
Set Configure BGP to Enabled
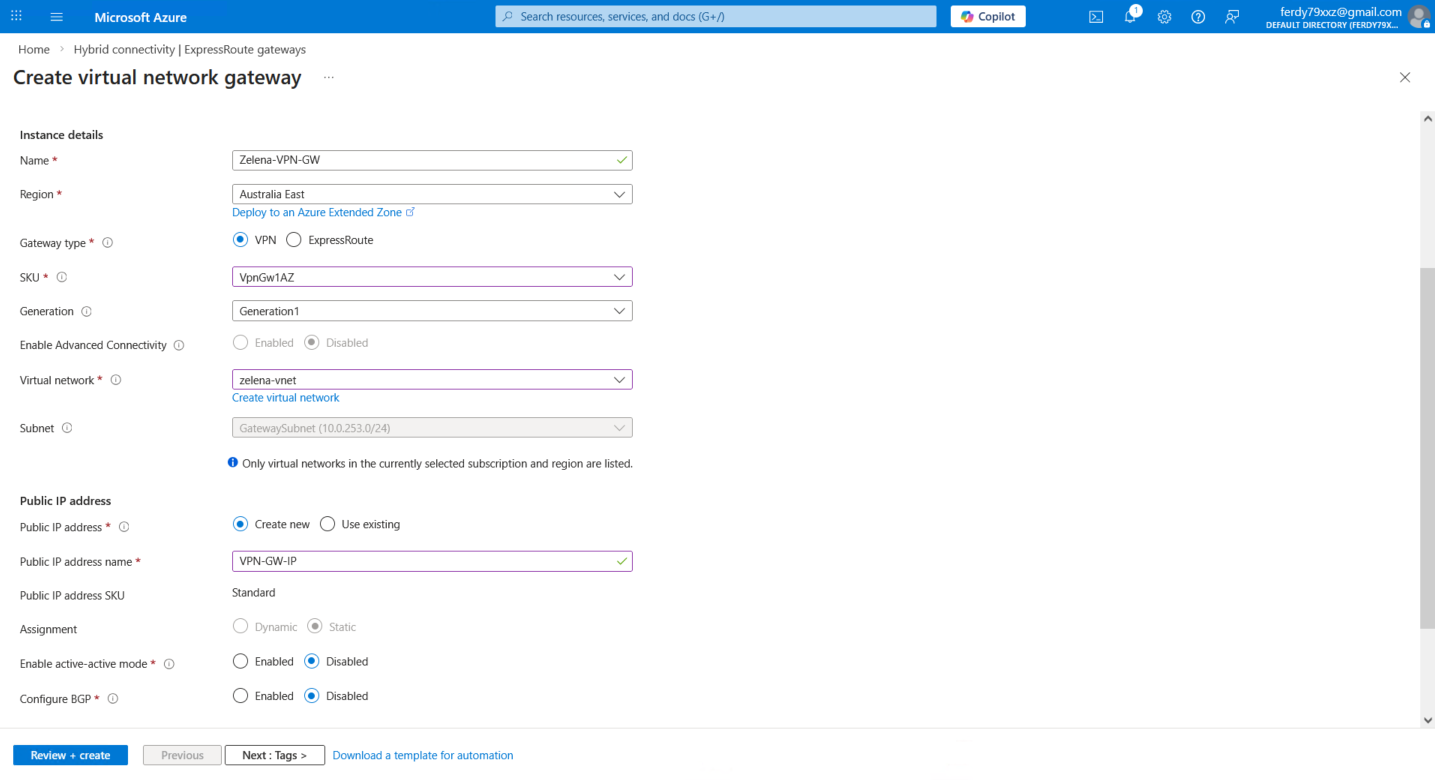[240, 696]
